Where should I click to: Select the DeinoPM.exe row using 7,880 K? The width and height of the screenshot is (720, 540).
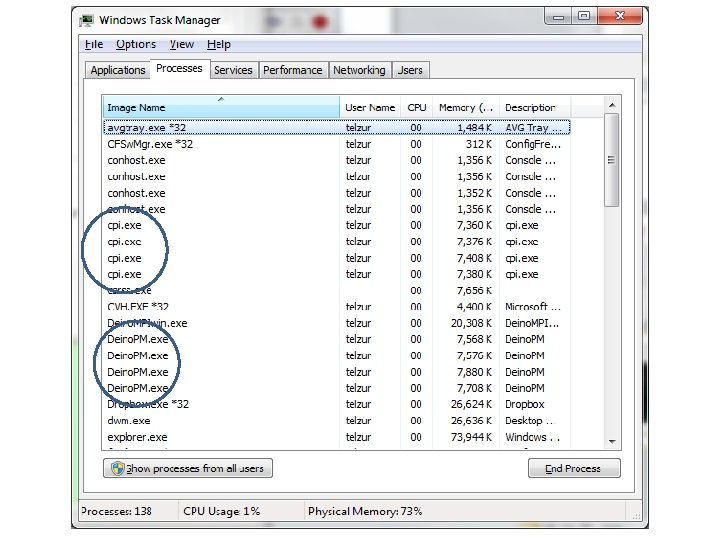coord(337,372)
